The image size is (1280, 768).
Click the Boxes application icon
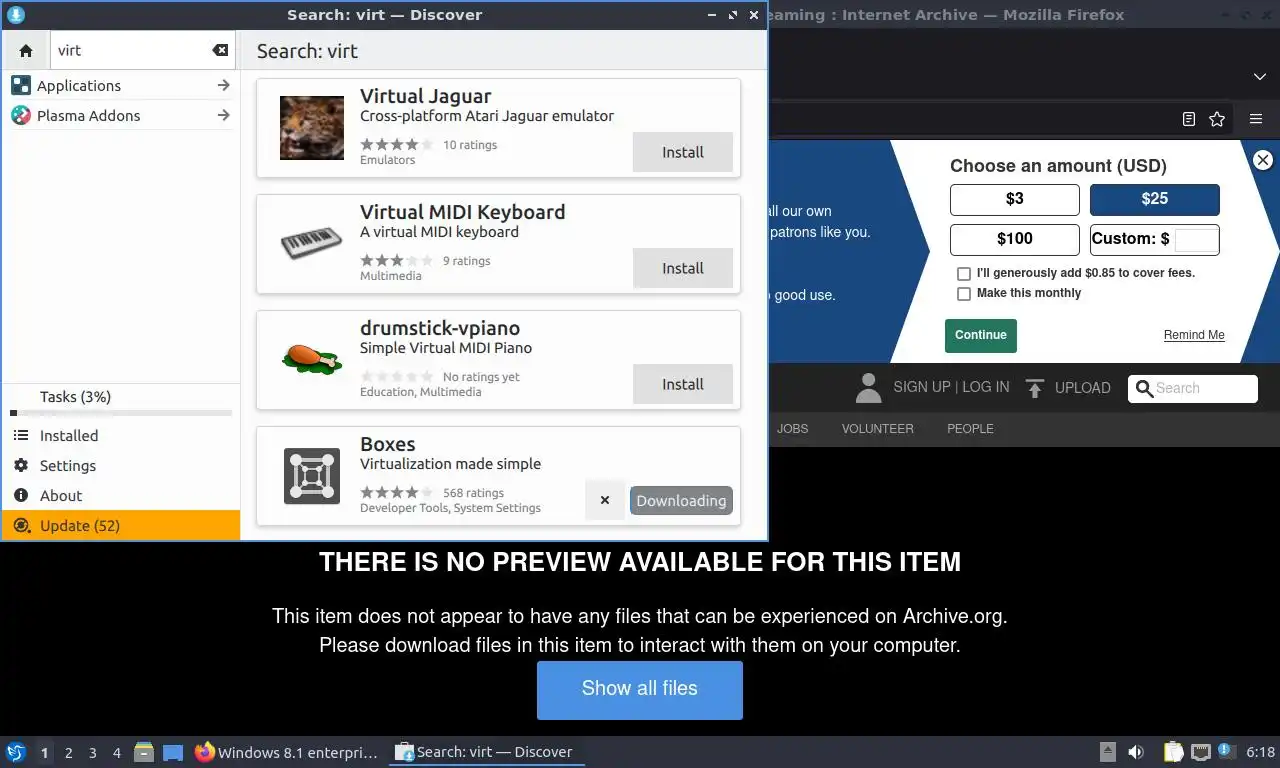[312, 475]
